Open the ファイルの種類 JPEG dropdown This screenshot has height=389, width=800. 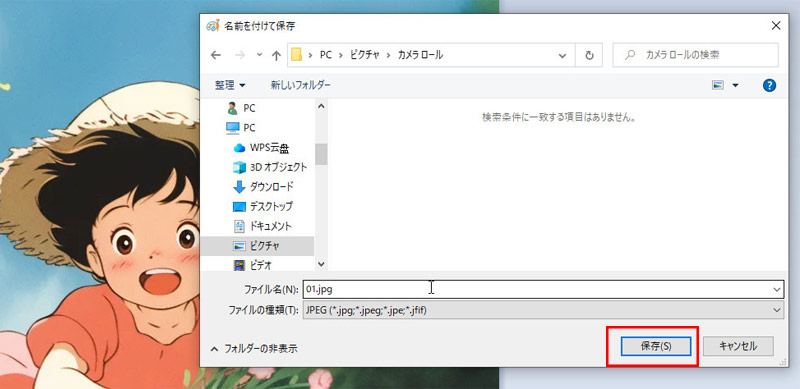coord(543,309)
